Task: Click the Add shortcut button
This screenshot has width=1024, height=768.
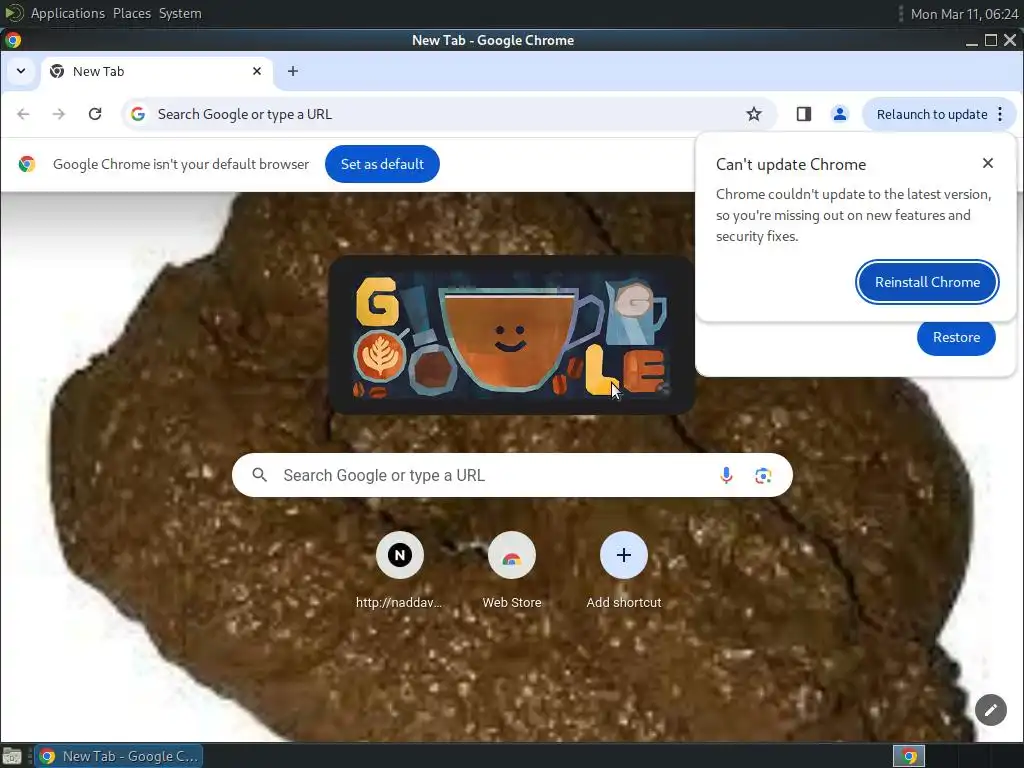Action: [624, 569]
